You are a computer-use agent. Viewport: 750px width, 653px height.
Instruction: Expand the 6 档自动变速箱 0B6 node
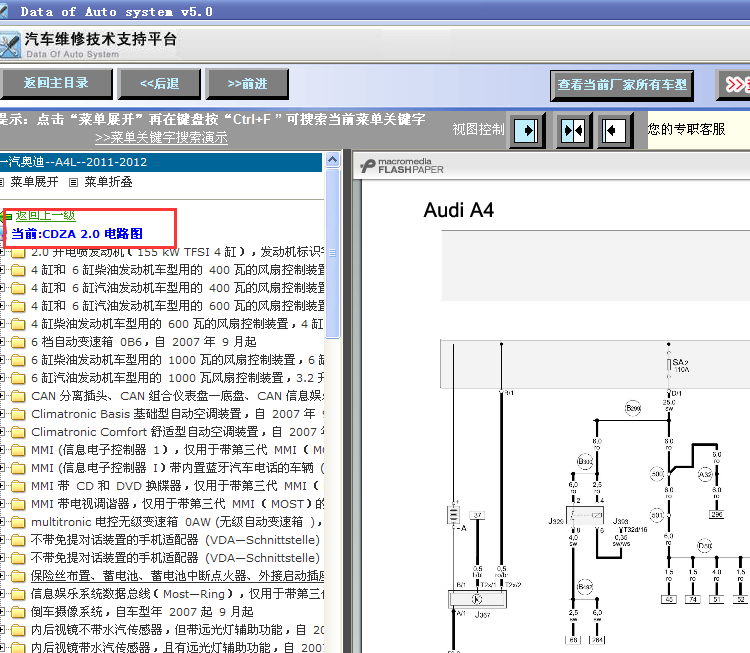pos(2,342)
